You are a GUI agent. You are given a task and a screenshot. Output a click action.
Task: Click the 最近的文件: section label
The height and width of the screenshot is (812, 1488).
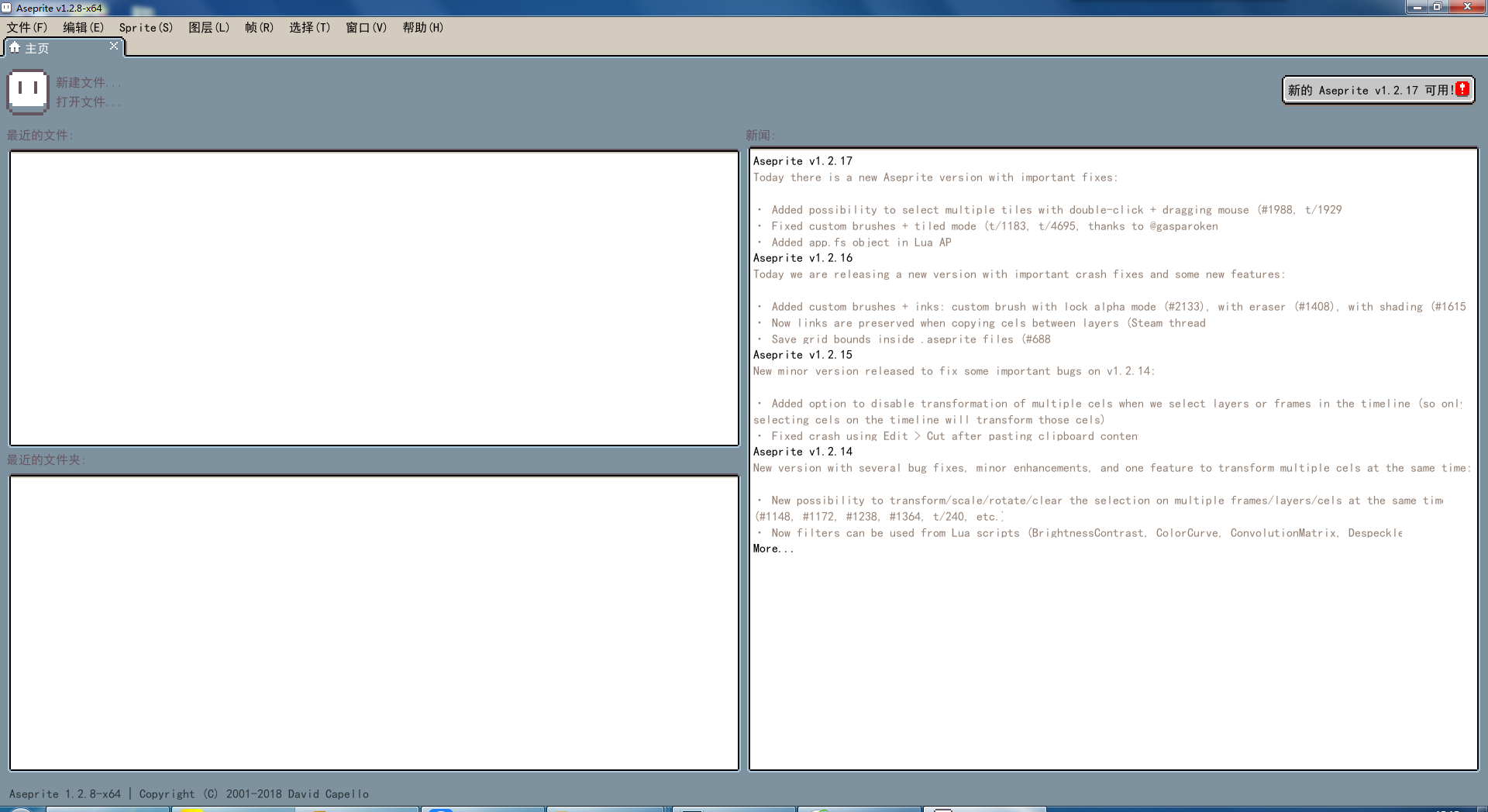[x=40, y=135]
